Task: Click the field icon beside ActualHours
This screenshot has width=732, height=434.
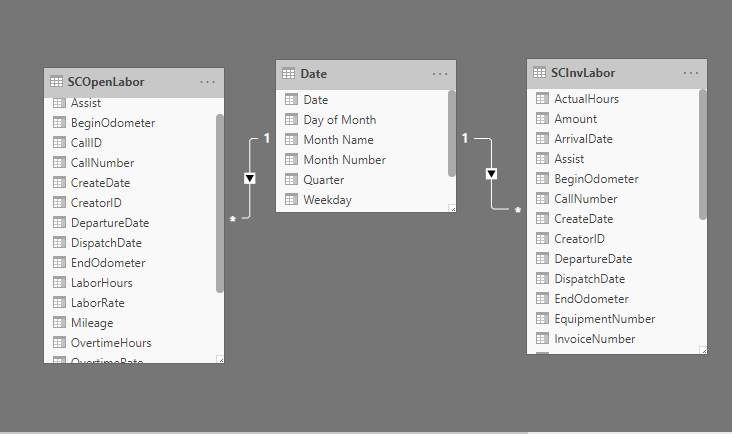Action: (542, 98)
